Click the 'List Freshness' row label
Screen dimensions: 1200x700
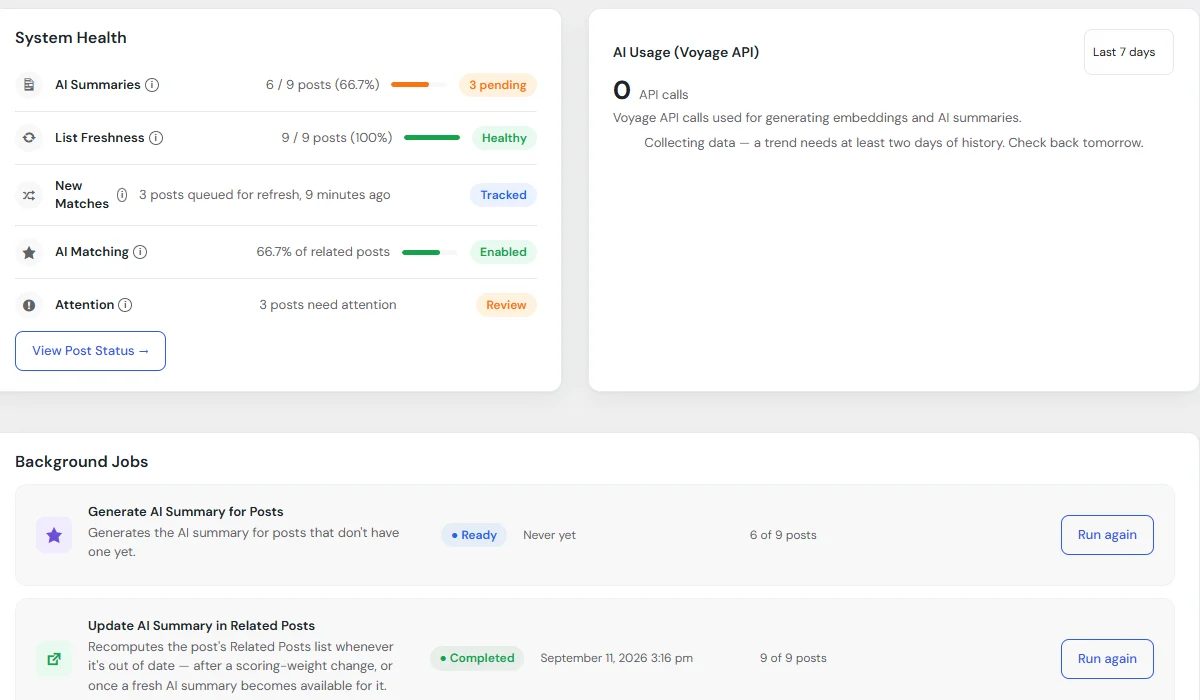[x=100, y=138]
